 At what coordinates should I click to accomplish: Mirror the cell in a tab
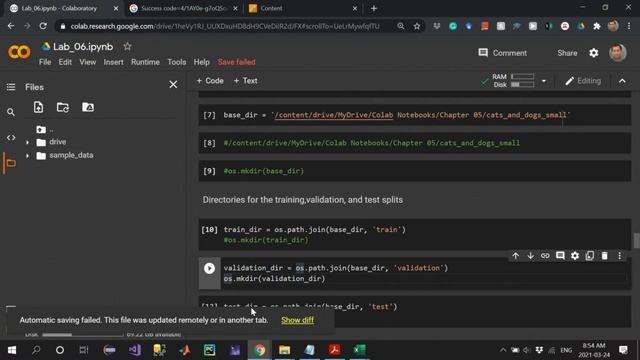tap(589, 256)
